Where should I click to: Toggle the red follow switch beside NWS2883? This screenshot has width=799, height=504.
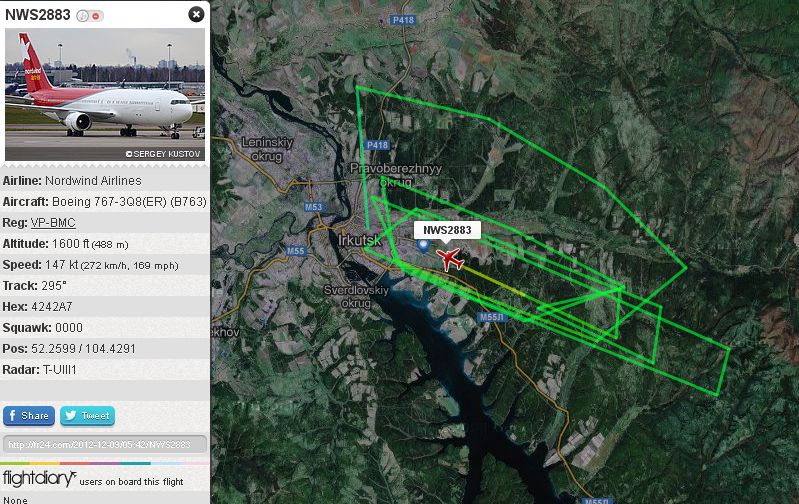pyautogui.click(x=96, y=16)
